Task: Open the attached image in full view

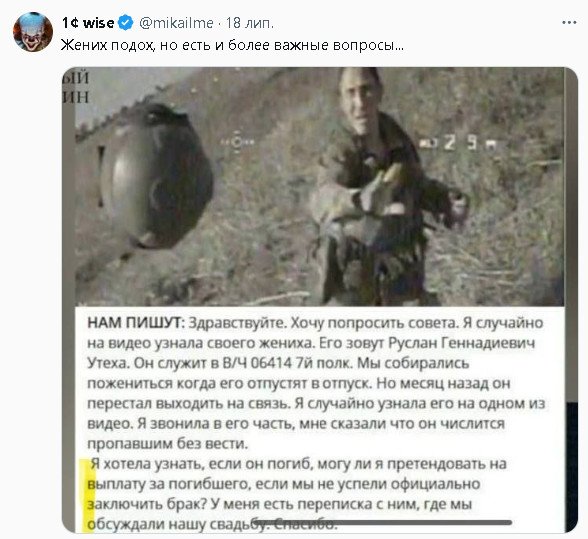Action: (x=320, y=299)
